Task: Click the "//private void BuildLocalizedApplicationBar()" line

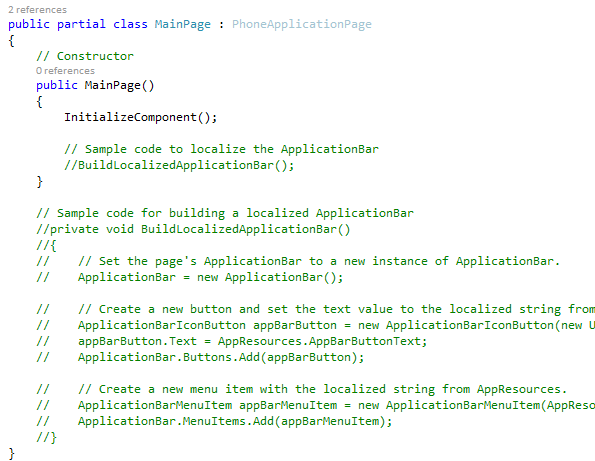Action: click(193, 229)
